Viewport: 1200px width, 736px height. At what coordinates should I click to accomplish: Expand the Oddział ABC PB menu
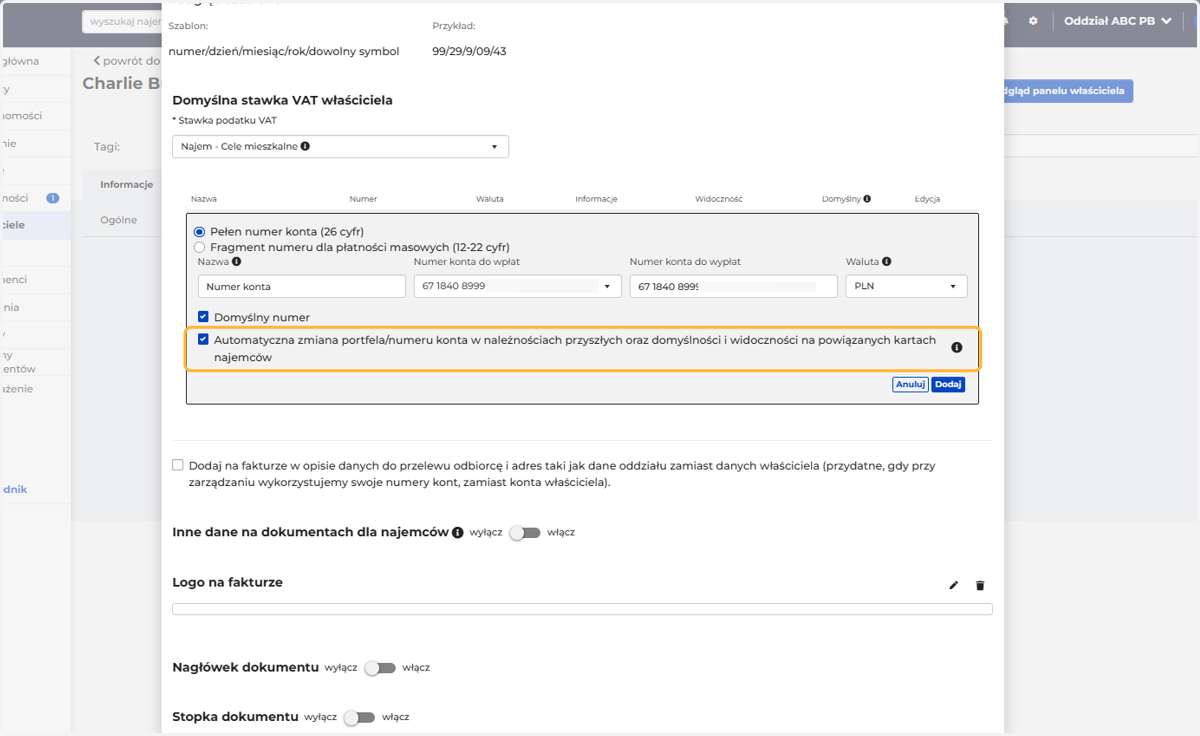coord(1117,20)
